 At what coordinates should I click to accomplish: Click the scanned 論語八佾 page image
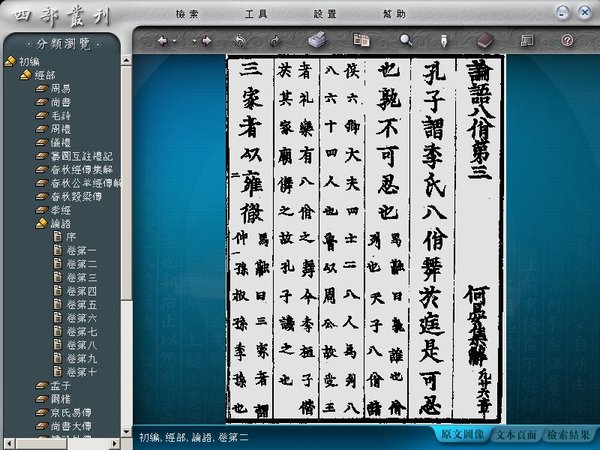pyautogui.click(x=365, y=239)
